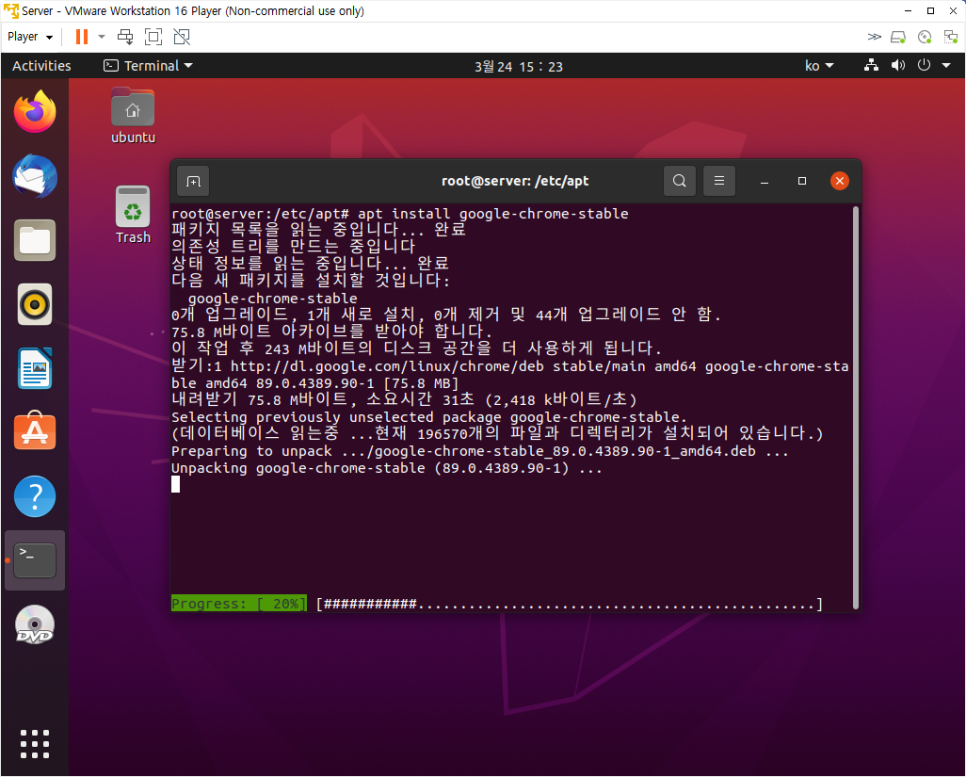
Task: Enter VMware full screen mode
Action: (153, 37)
